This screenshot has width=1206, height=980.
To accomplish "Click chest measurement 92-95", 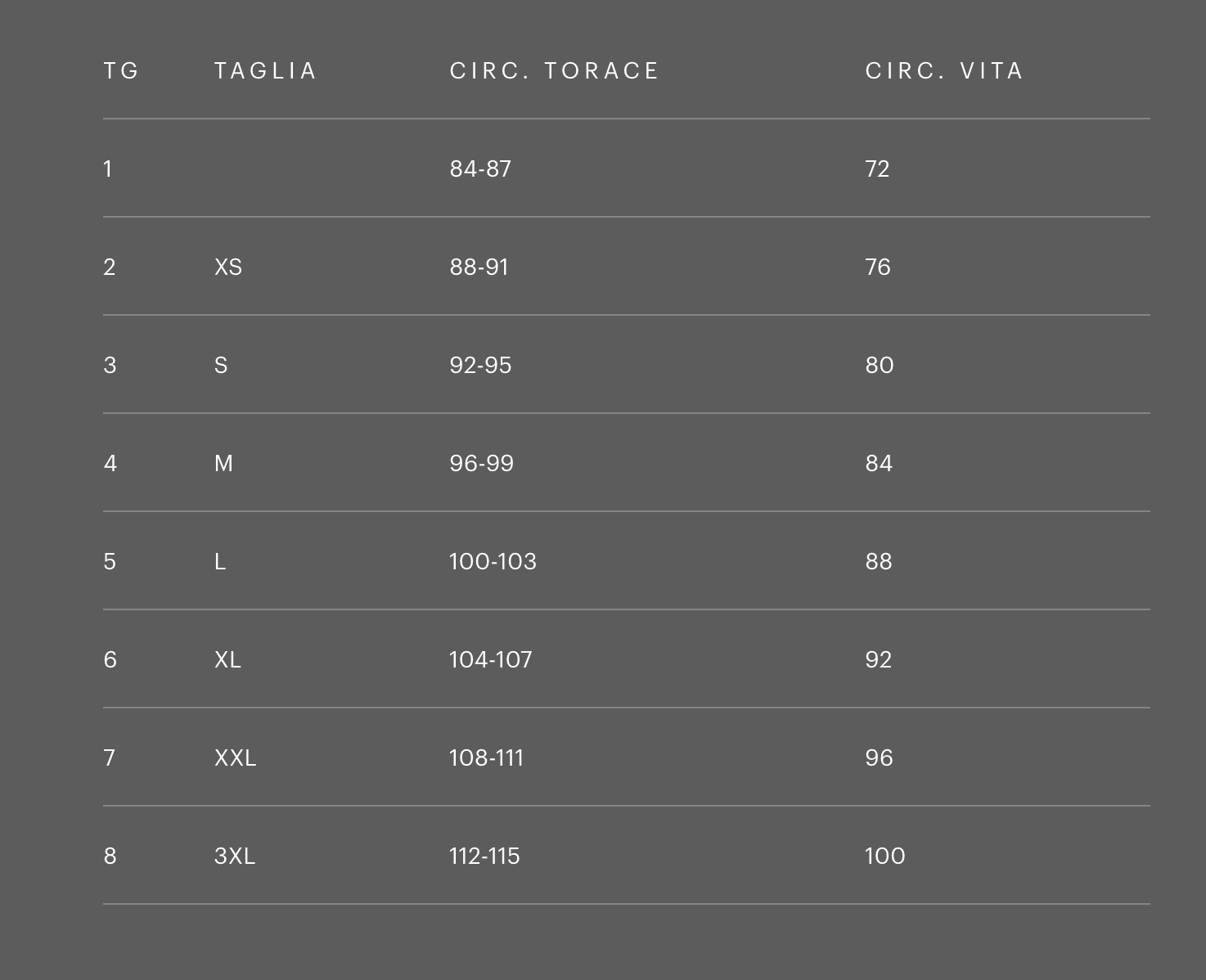I will (x=480, y=366).
